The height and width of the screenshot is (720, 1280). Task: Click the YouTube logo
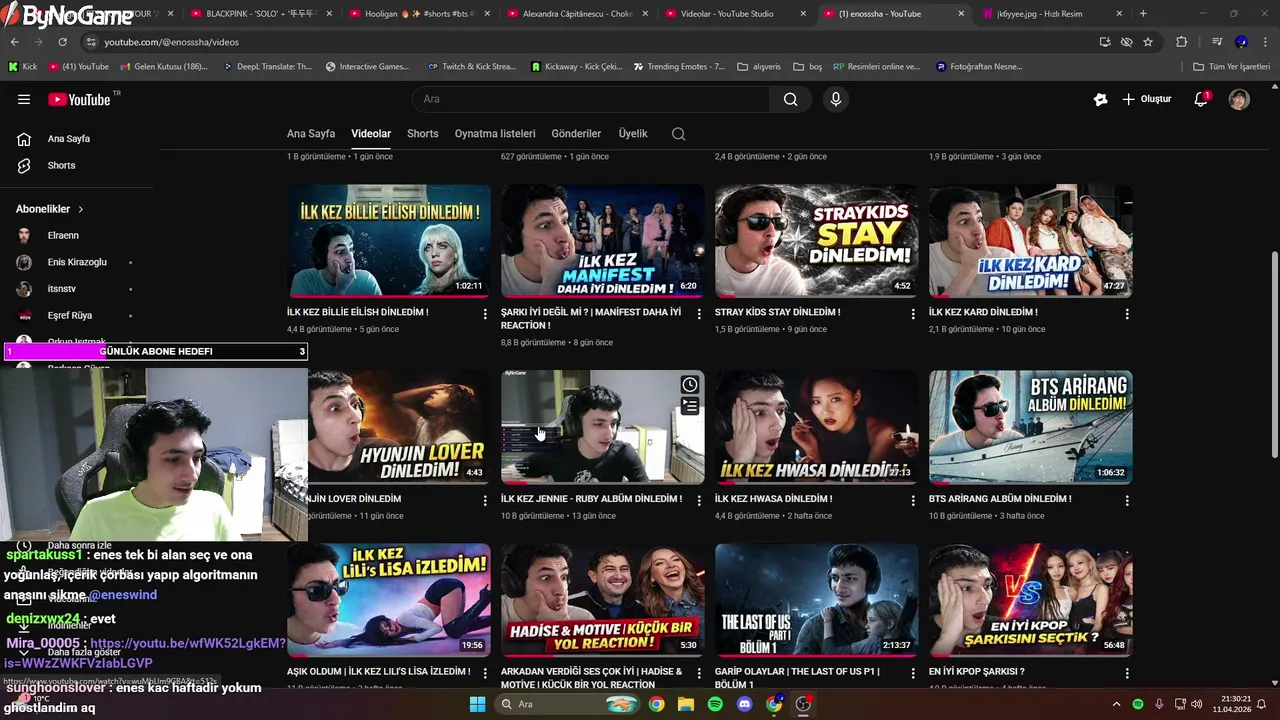(79, 99)
